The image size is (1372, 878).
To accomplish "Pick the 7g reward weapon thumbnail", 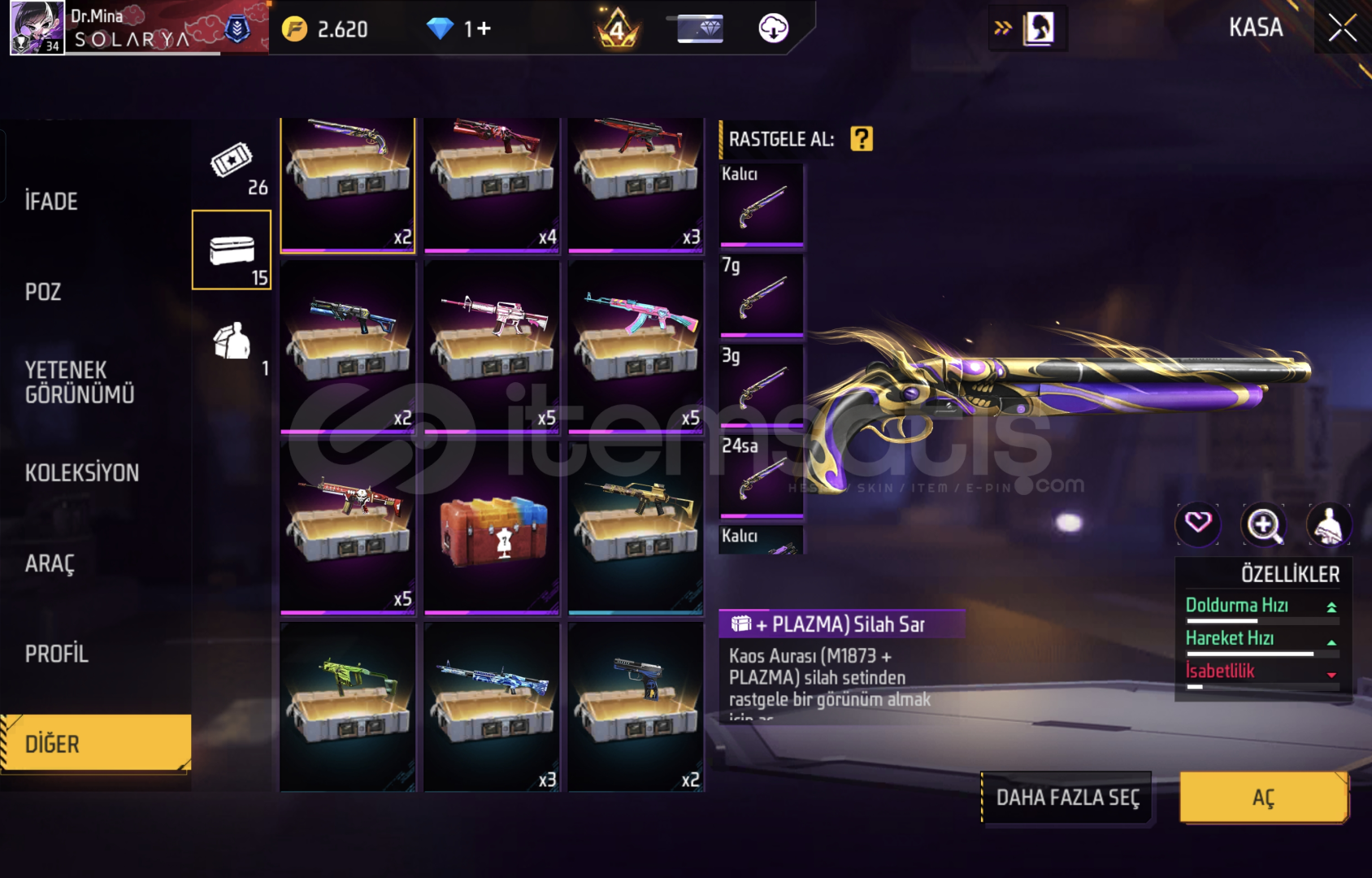I will [762, 296].
